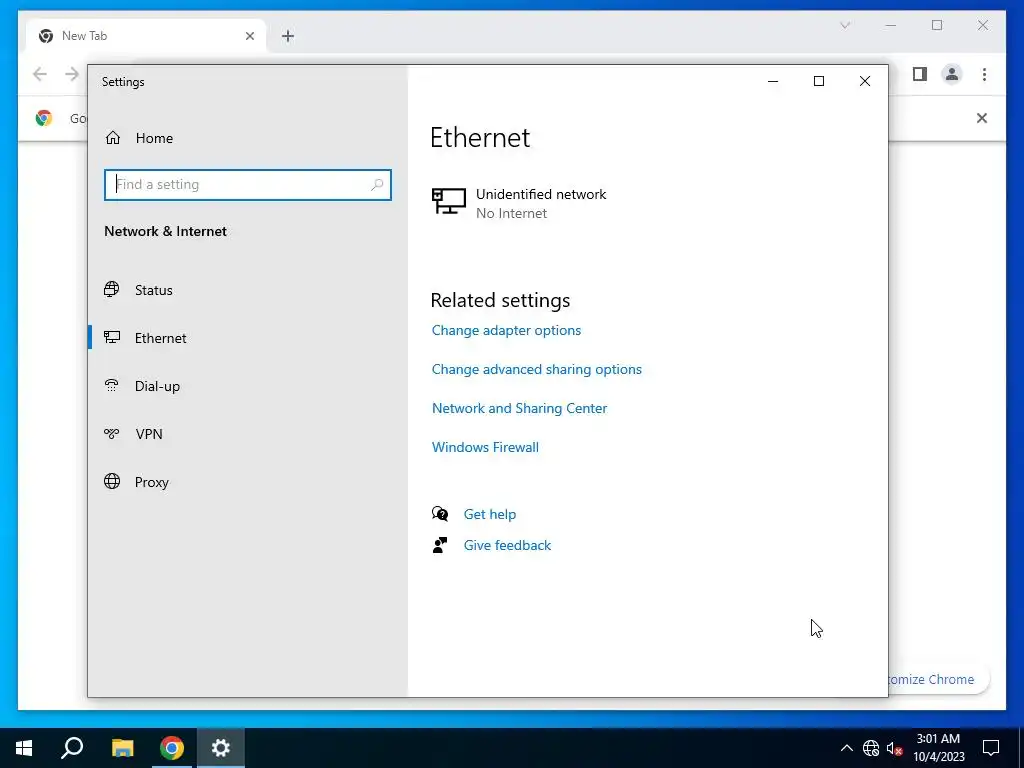This screenshot has width=1024, height=768.
Task: Open Dial-up settings
Action: (x=157, y=386)
